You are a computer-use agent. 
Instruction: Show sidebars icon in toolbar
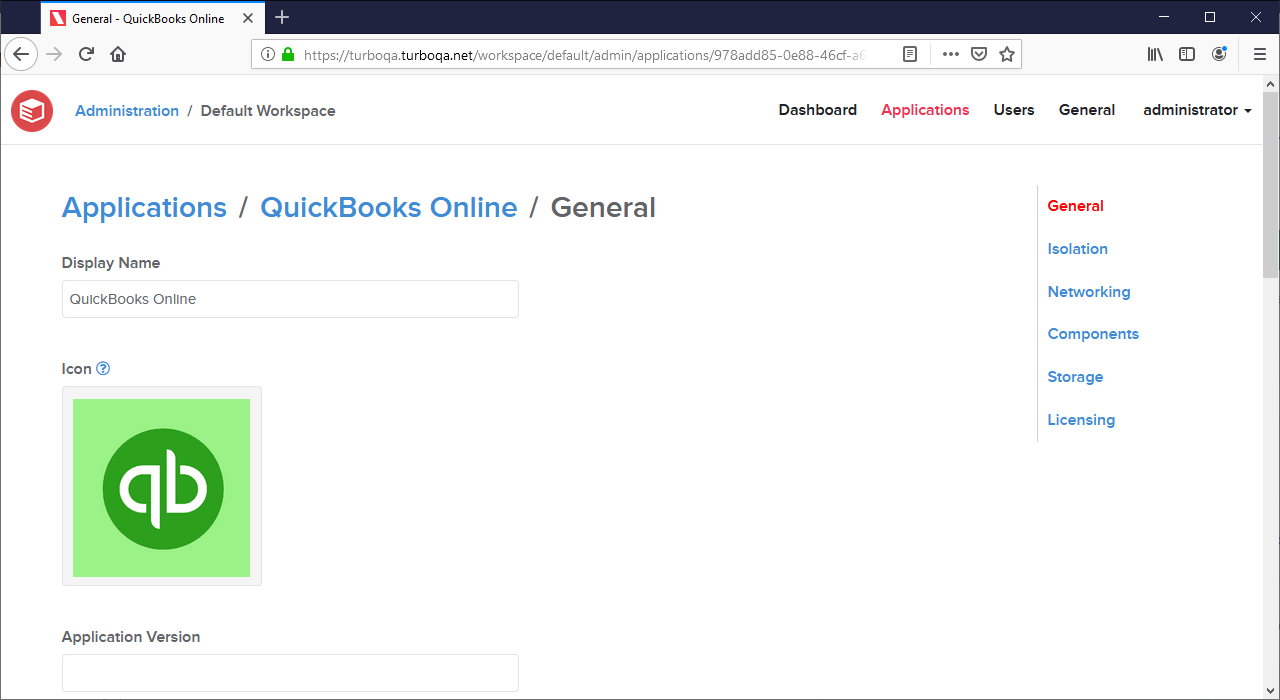pos(1187,55)
